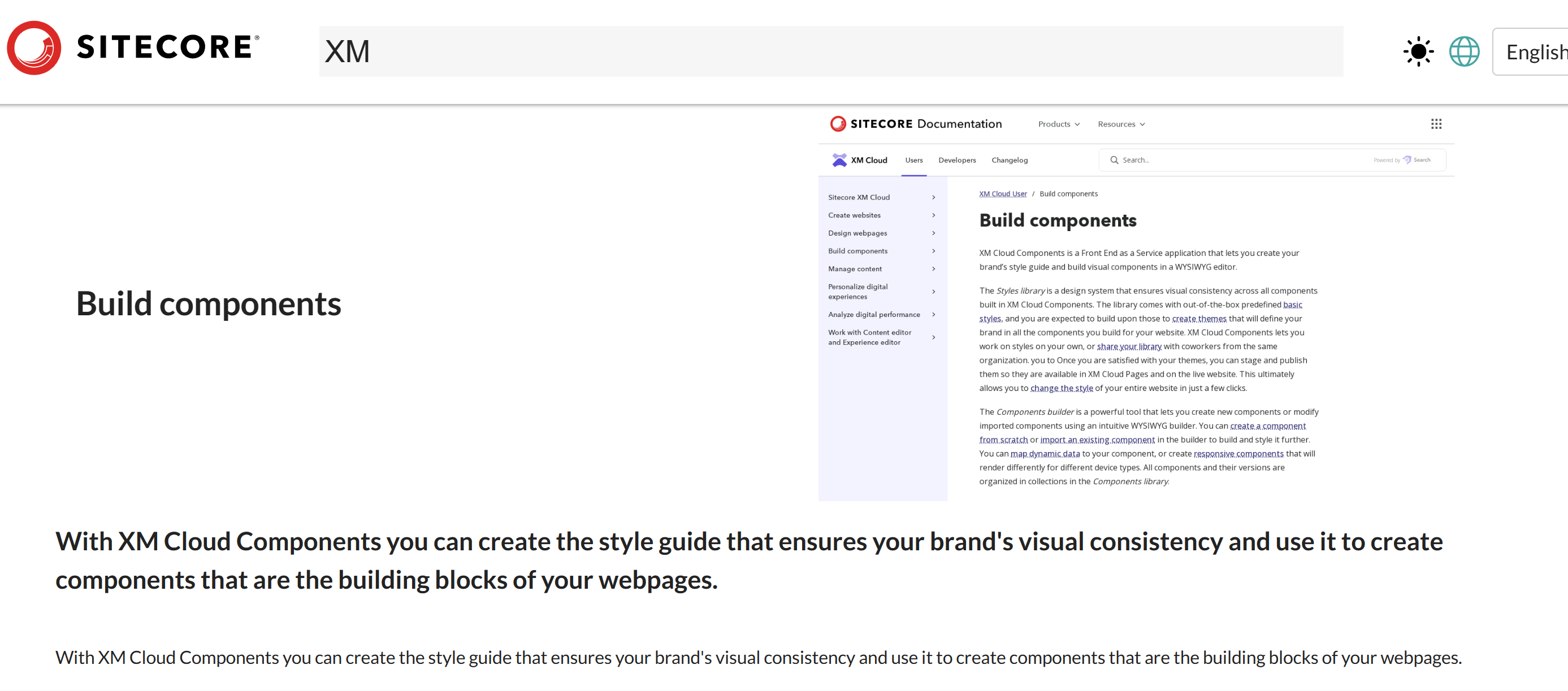The image size is (1568, 691).
Task: Open the responsive components link
Action: [1238, 454]
